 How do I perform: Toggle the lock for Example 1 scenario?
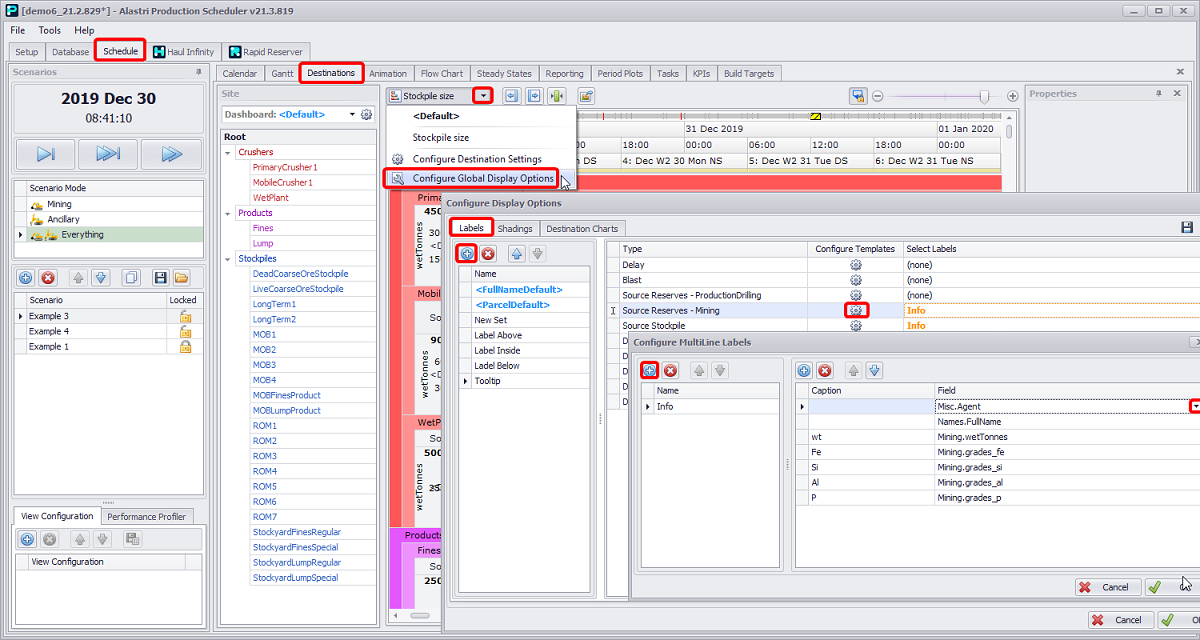click(x=184, y=347)
